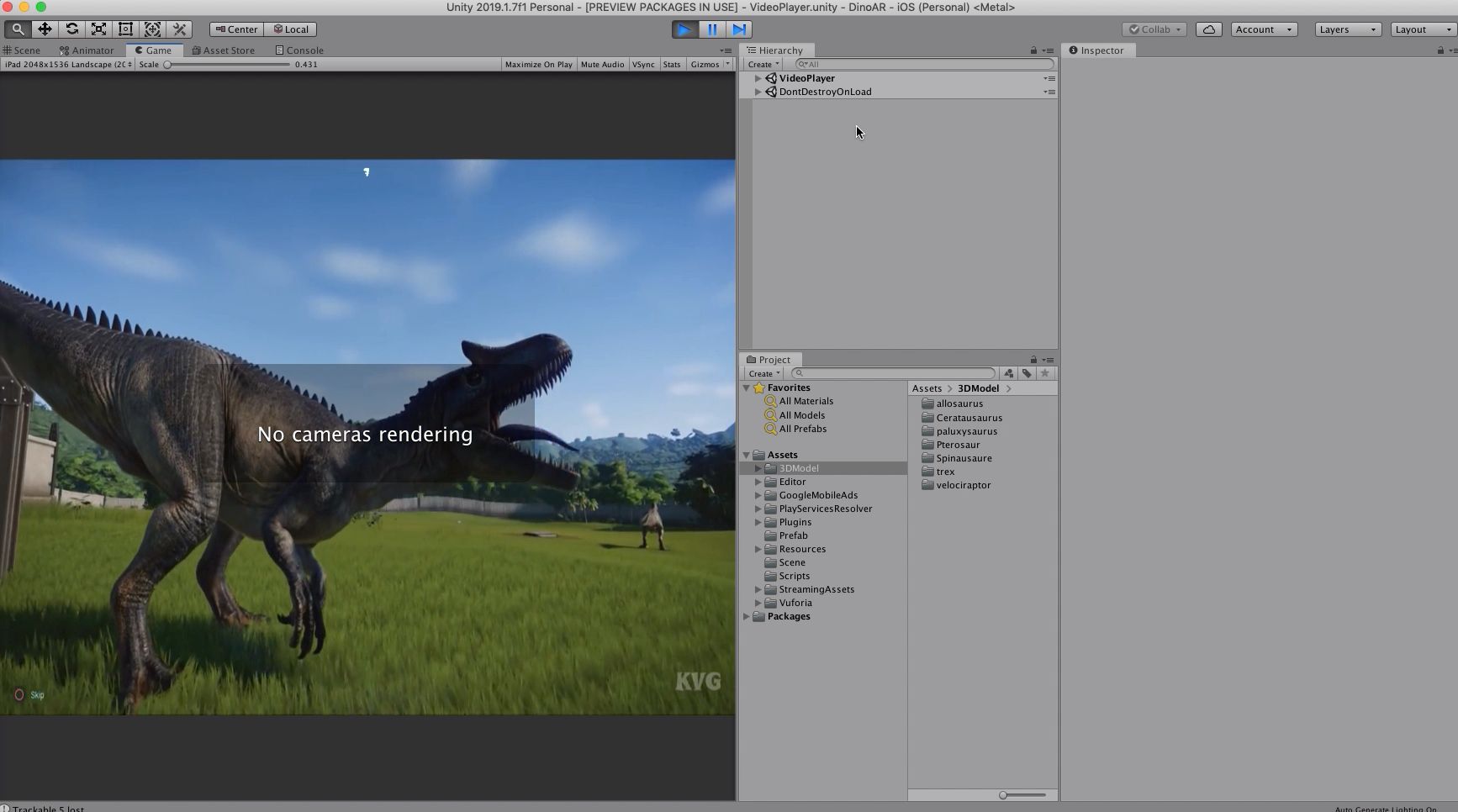
Task: Select the Scale tool
Action: tap(98, 29)
